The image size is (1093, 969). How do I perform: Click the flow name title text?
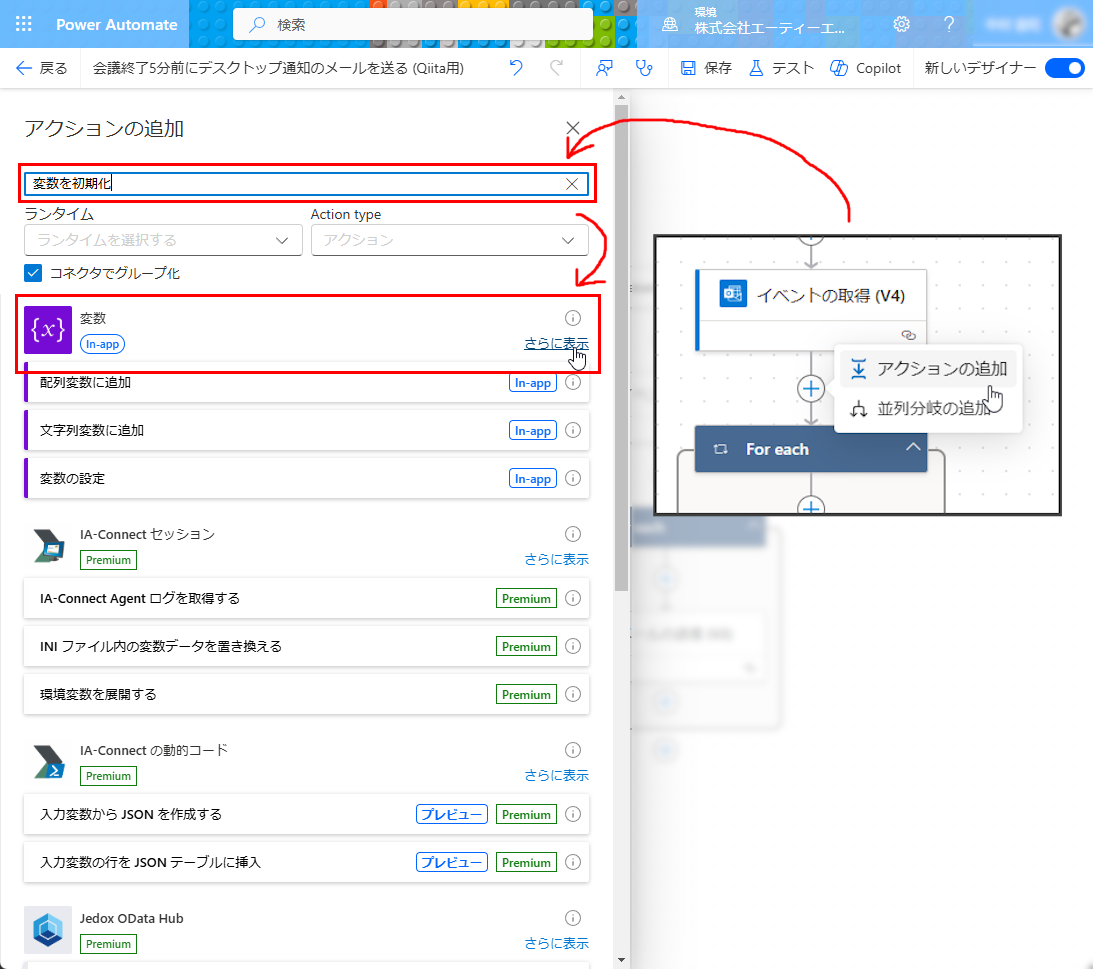pos(278,68)
